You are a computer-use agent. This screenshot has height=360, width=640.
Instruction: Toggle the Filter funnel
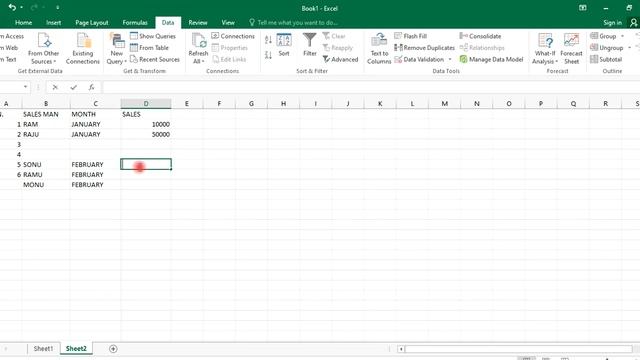[x=310, y=45]
